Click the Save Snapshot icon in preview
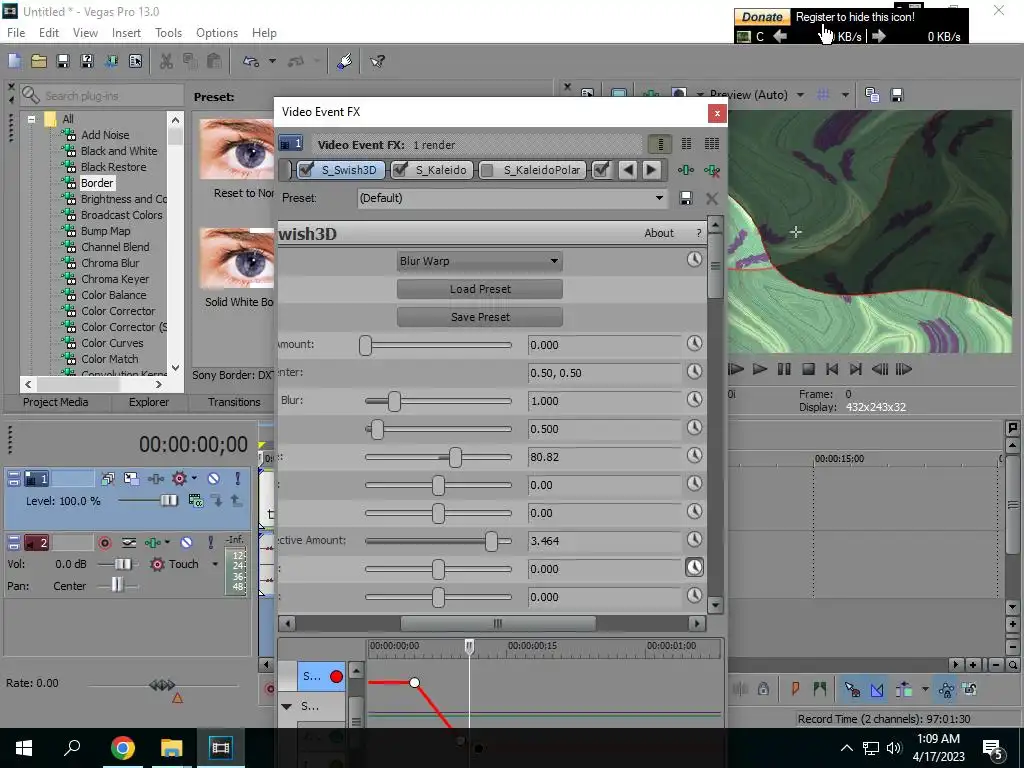1024x768 pixels. 897,95
